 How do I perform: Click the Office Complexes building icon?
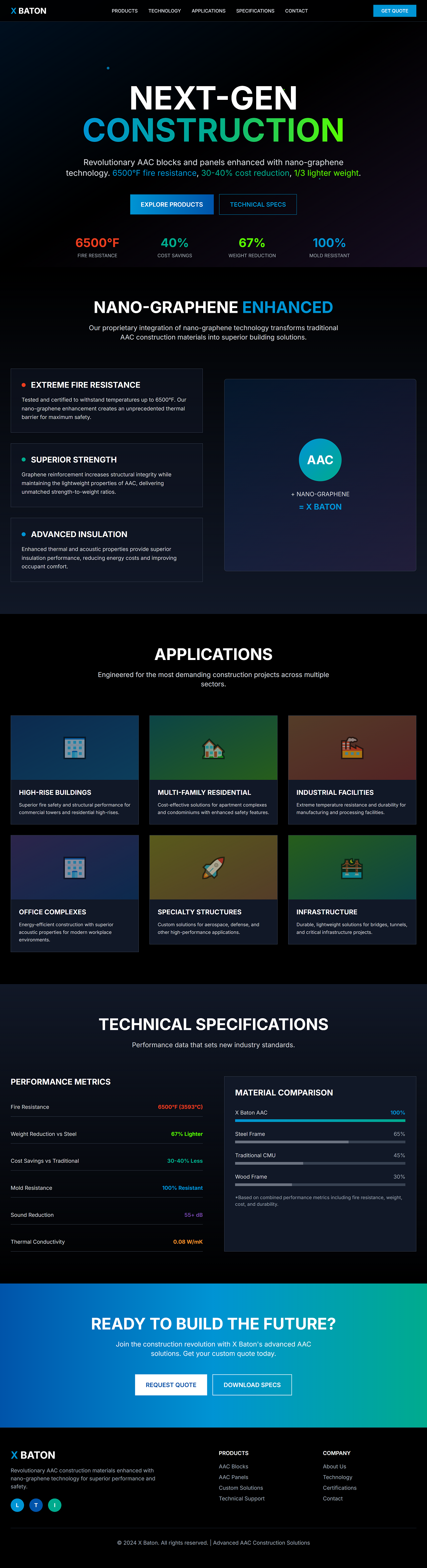[x=75, y=867]
